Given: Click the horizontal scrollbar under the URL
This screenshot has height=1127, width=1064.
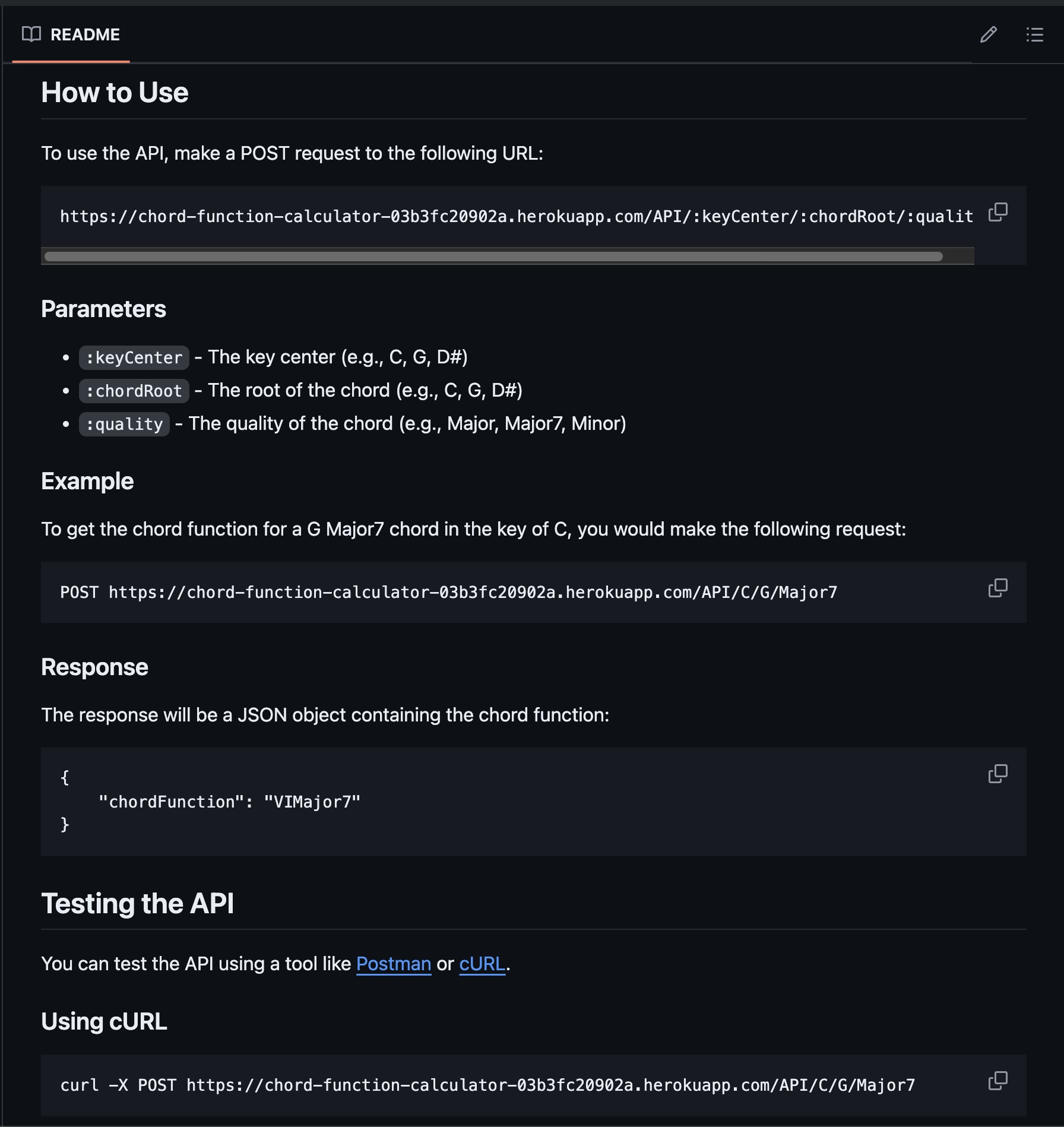Looking at the screenshot, I should tap(493, 257).
